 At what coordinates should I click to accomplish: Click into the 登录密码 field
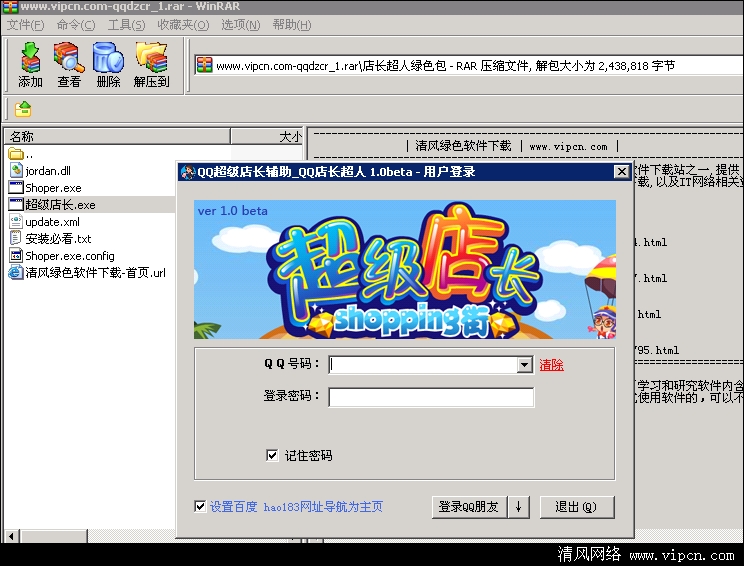tap(431, 397)
